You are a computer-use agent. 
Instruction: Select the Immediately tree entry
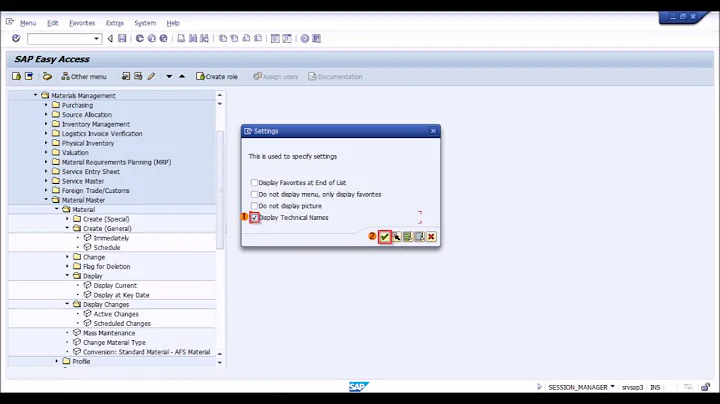coord(111,238)
